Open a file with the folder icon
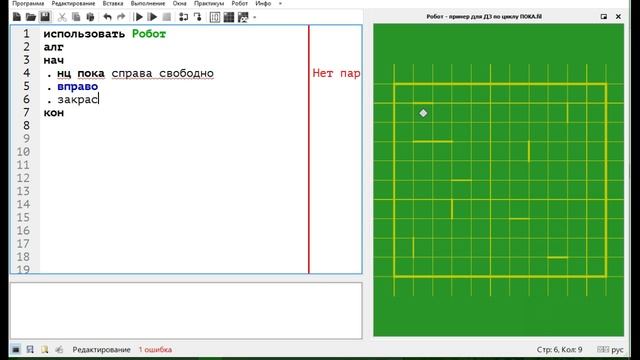This screenshot has height=360, width=640. [x=31, y=17]
